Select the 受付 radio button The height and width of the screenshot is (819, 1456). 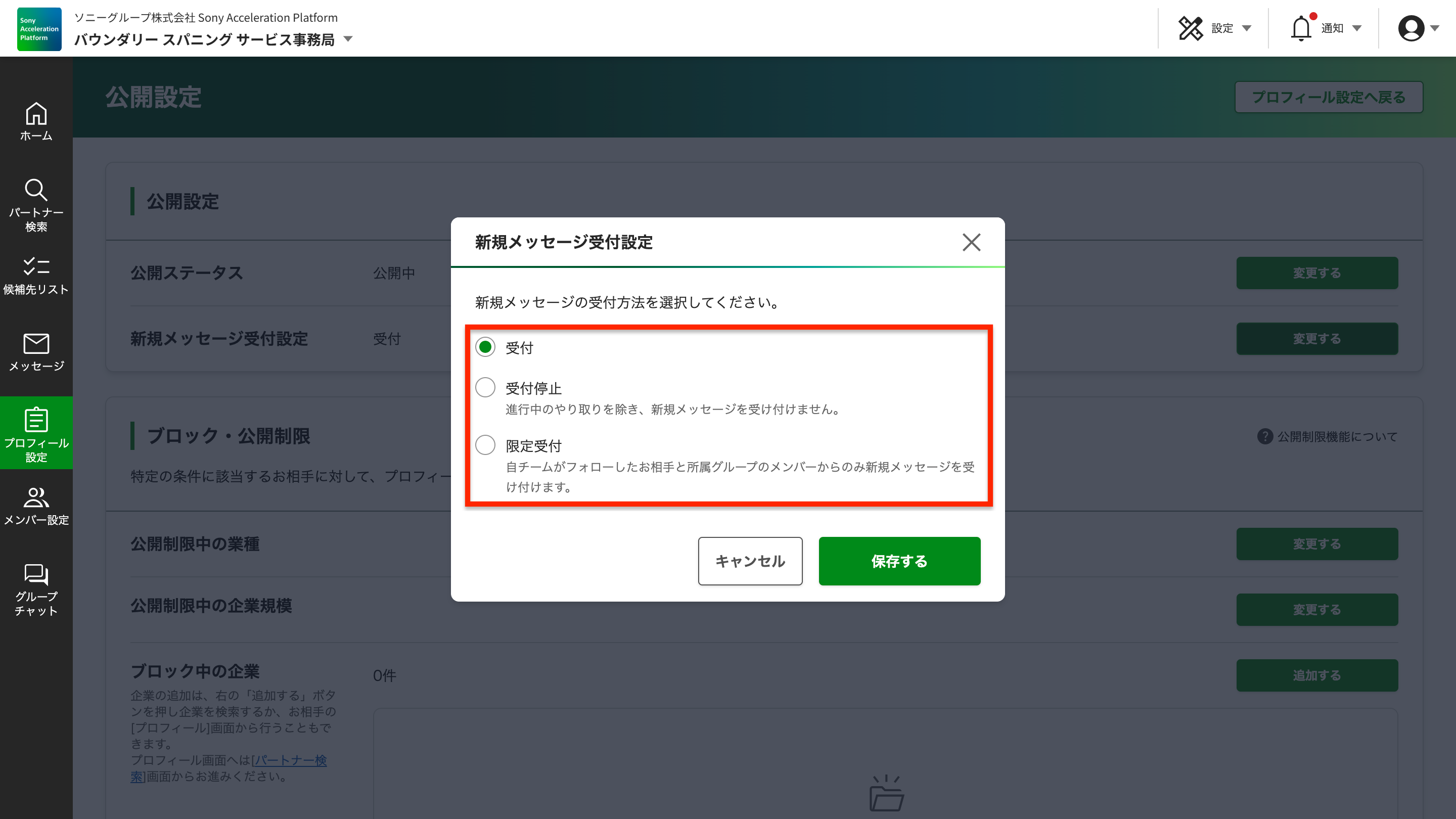click(485, 348)
